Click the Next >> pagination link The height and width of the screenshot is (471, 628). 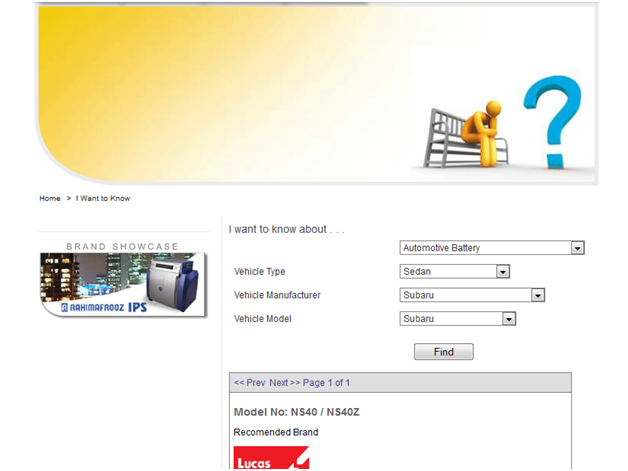tap(285, 383)
